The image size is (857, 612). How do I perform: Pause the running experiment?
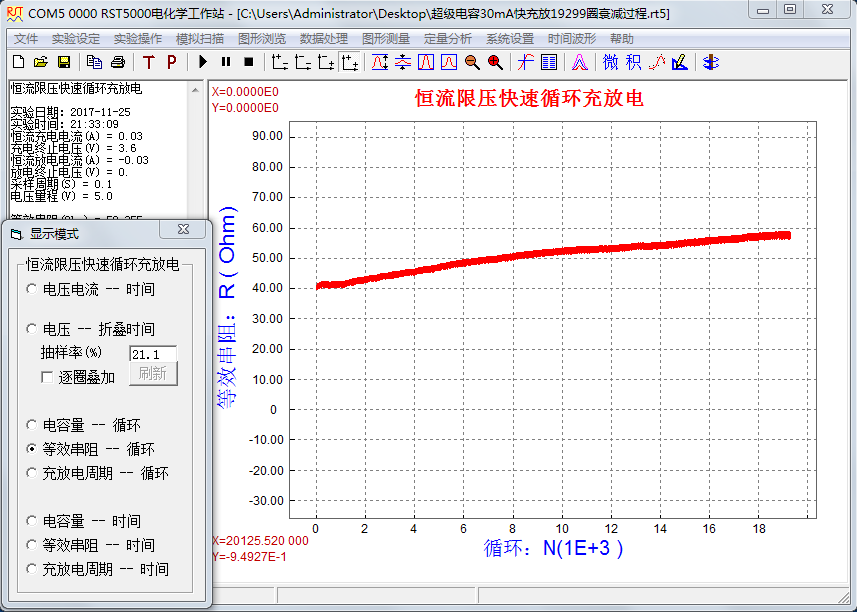tap(226, 62)
